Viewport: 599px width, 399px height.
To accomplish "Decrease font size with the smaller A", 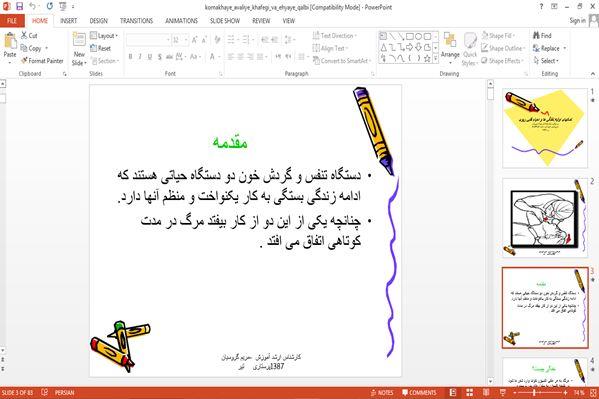I will point(204,39).
